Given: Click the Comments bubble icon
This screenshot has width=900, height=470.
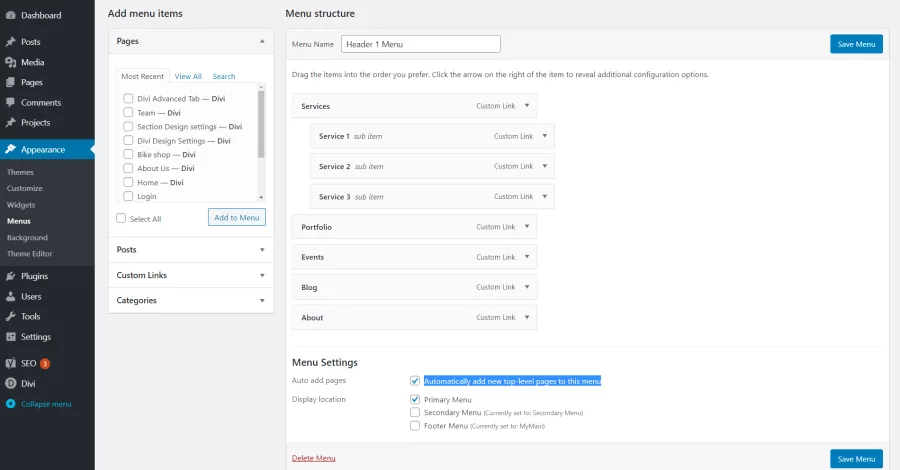Looking at the screenshot, I should pos(10,102).
